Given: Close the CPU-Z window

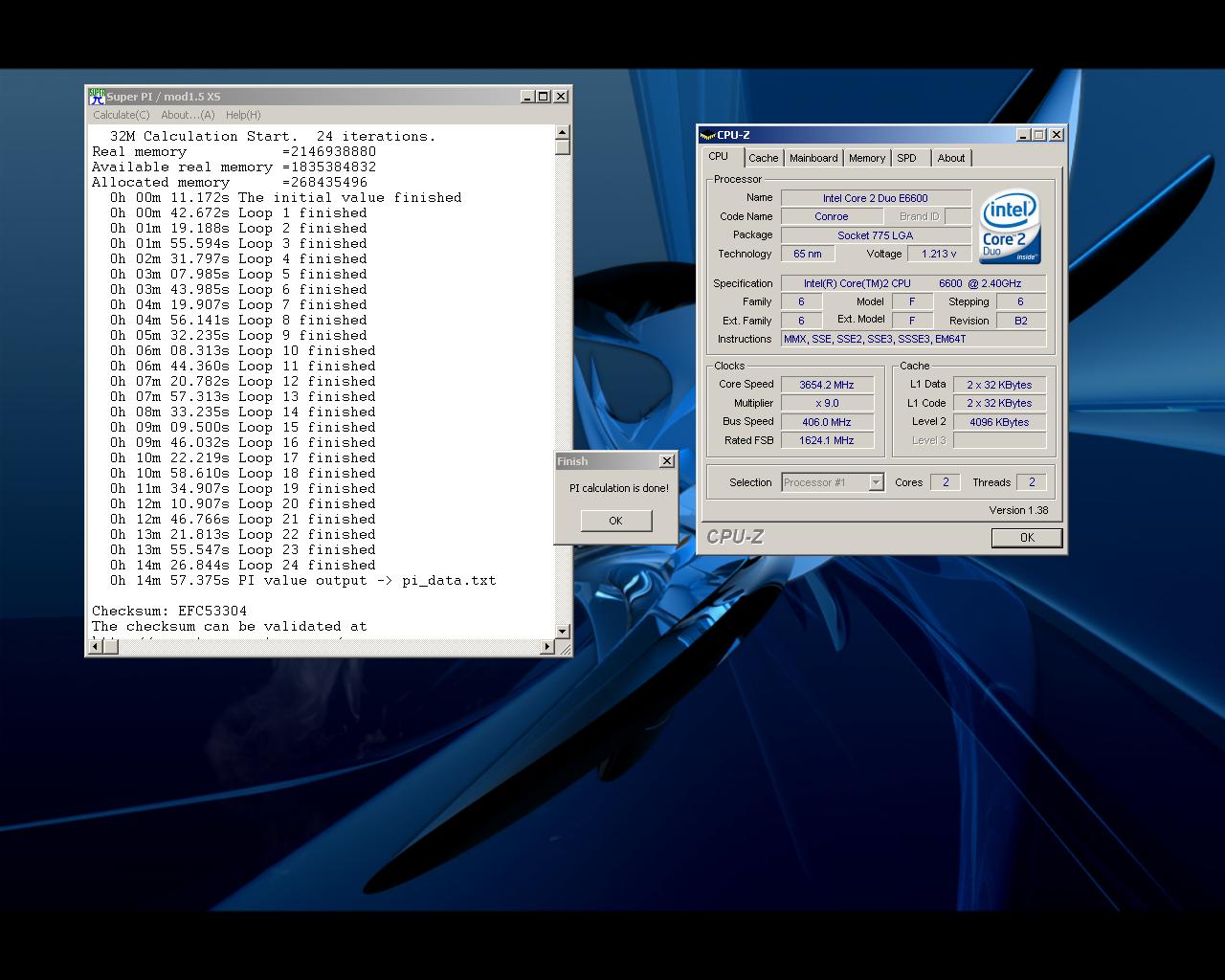Looking at the screenshot, I should tap(1057, 135).
